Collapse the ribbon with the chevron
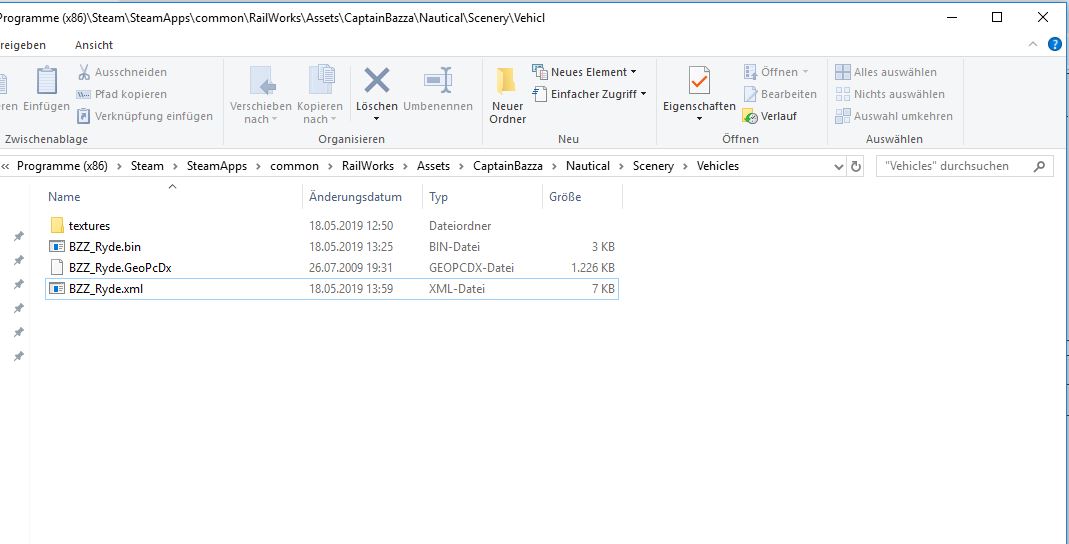Viewport: 1069px width, 544px height. click(x=1034, y=45)
